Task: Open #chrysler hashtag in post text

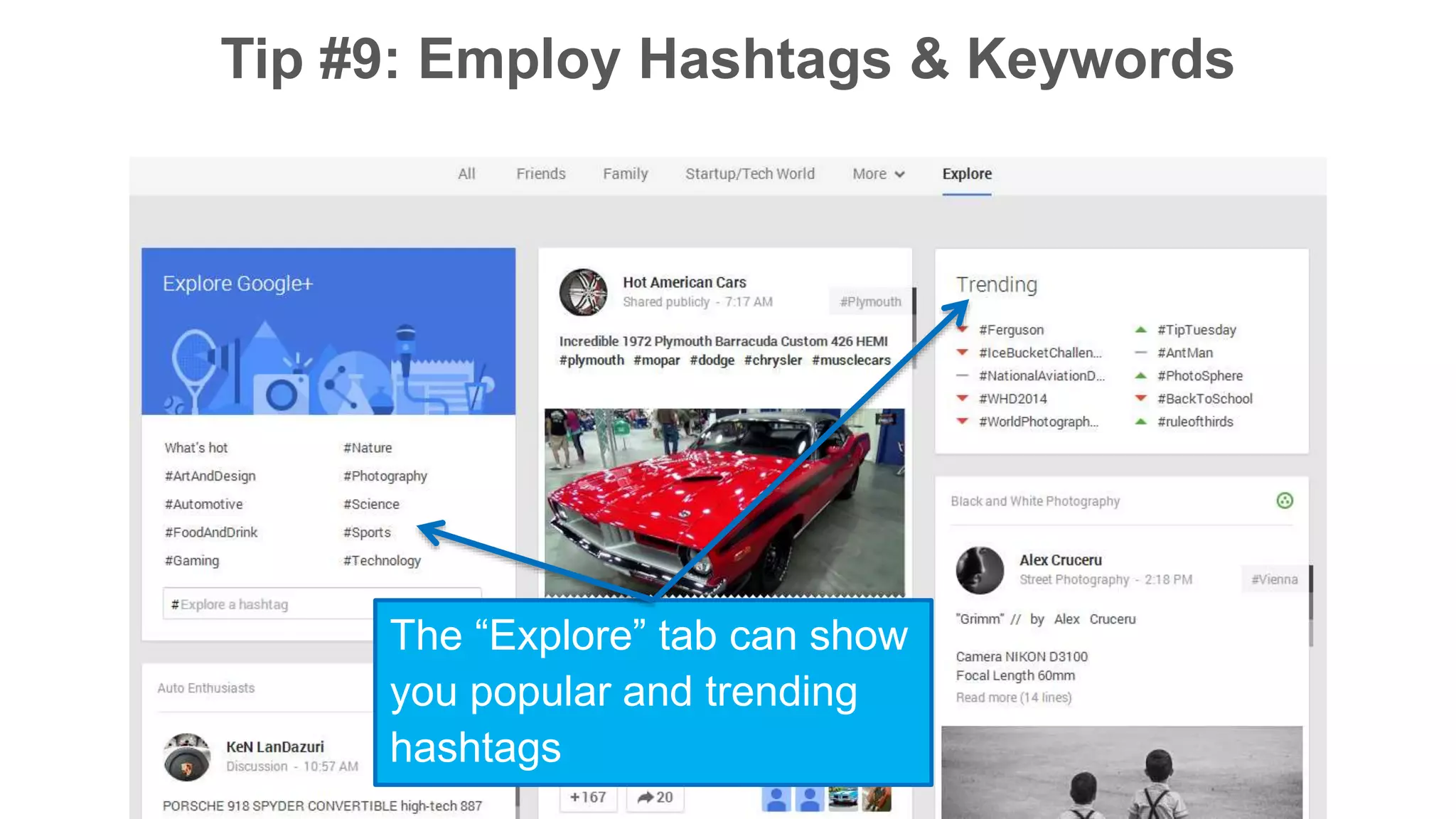Action: pyautogui.click(x=773, y=360)
